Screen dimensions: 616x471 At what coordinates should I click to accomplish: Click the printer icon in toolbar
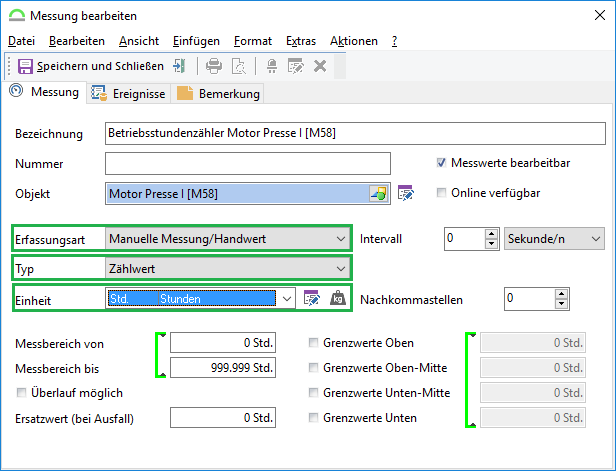pos(214,66)
